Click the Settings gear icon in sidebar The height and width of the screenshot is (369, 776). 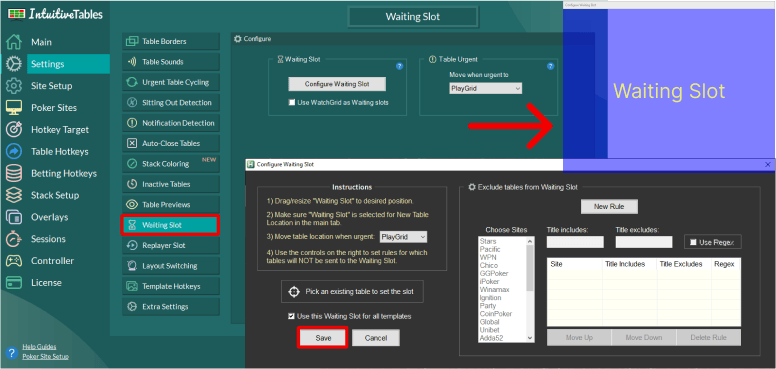click(x=13, y=64)
